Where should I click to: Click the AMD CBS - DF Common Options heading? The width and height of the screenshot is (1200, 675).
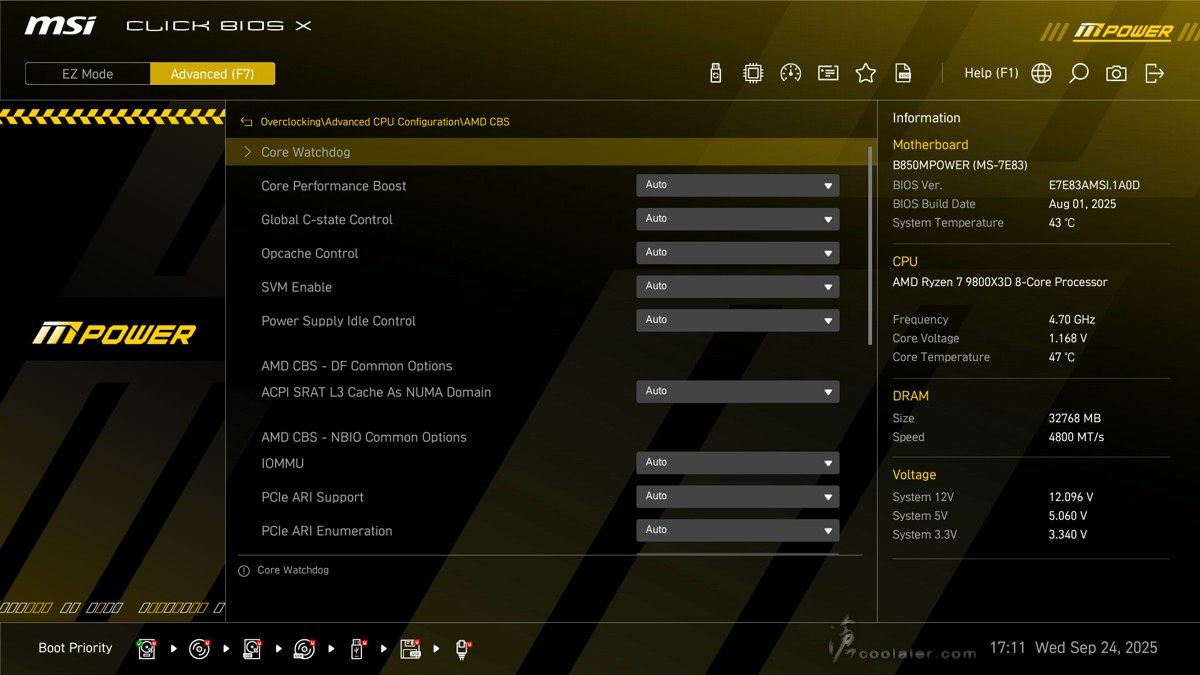pos(357,366)
